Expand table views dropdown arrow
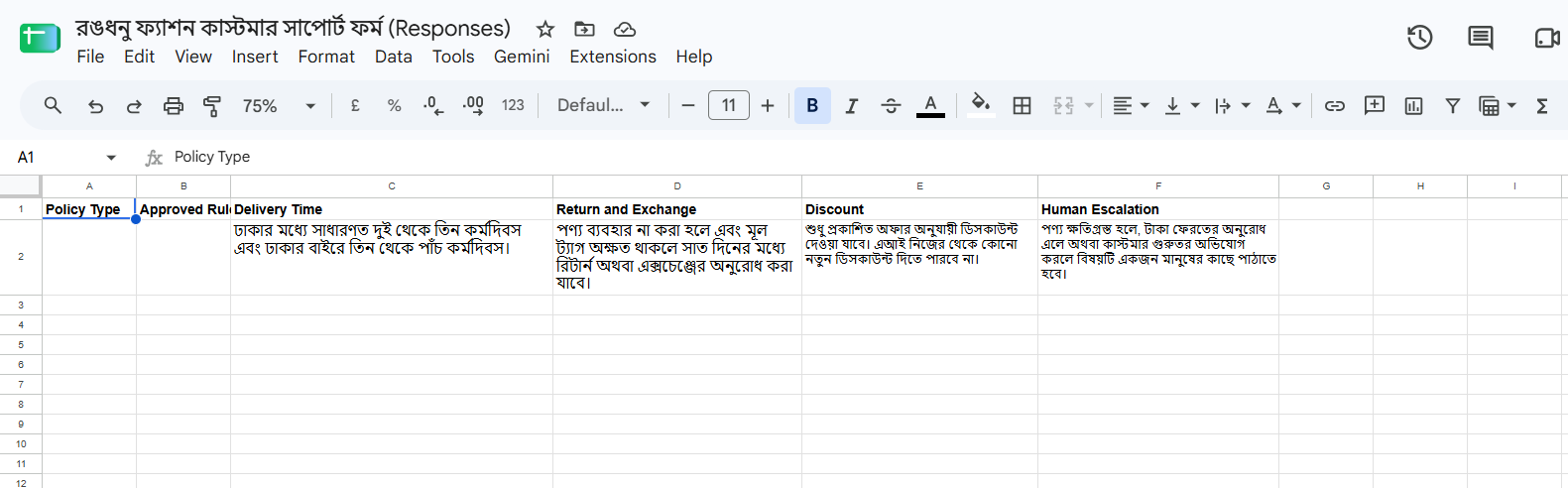 [1511, 105]
